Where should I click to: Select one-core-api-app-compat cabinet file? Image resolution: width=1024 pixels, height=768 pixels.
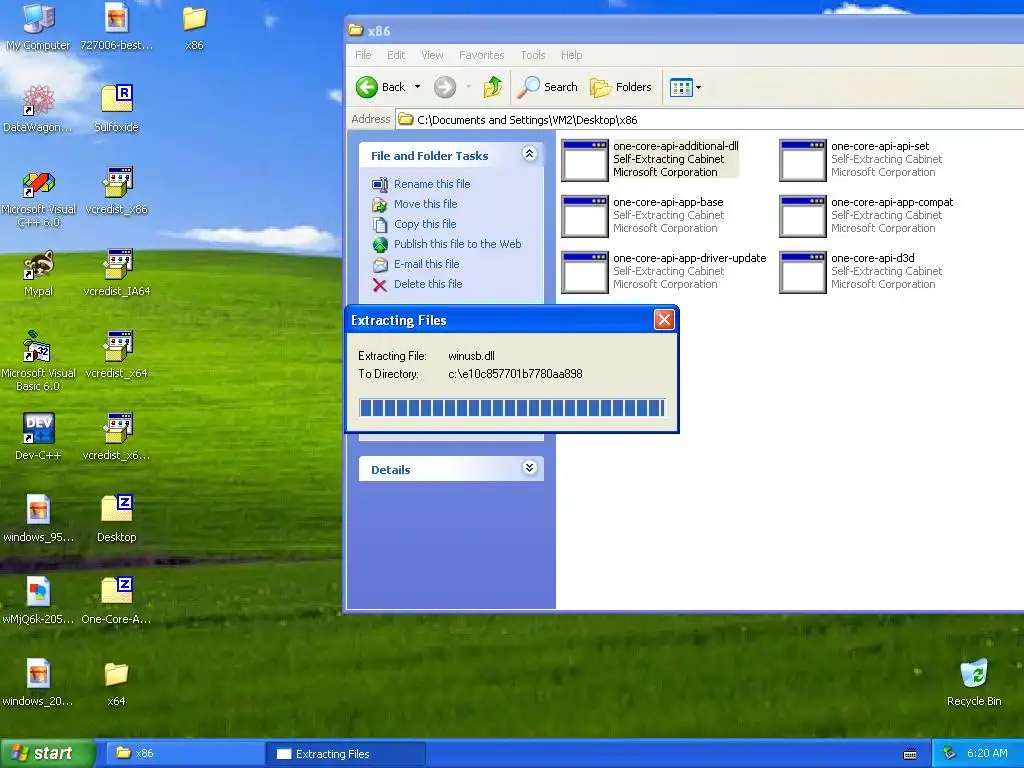(866, 216)
